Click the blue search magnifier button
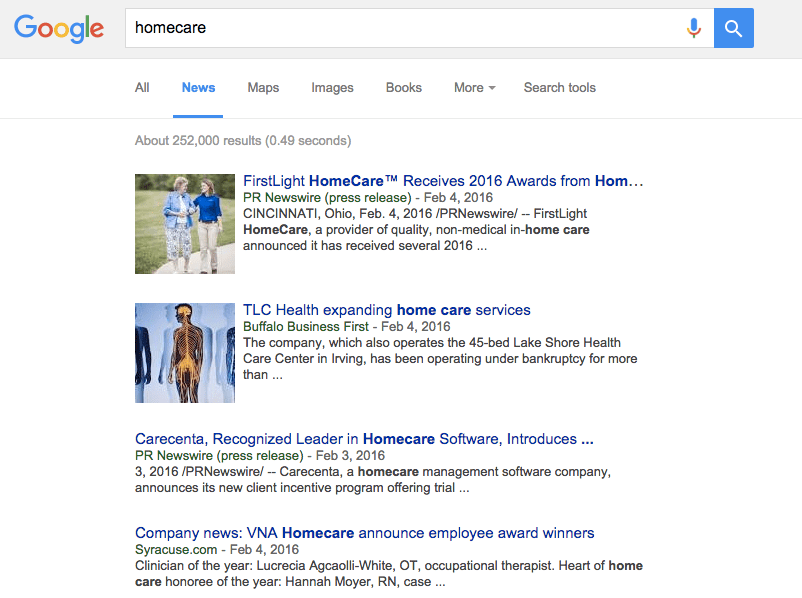 click(x=733, y=28)
